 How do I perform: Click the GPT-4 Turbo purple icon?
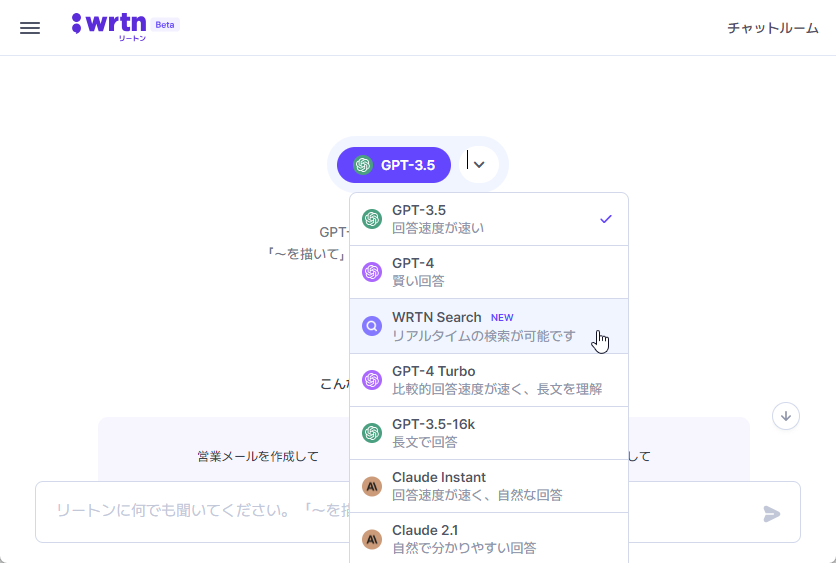[x=372, y=380]
